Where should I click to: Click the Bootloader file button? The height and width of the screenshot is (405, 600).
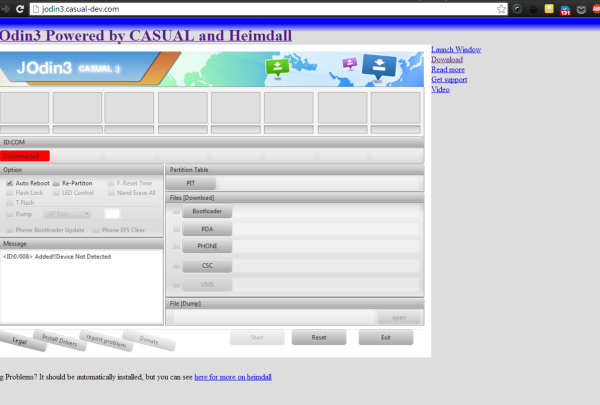(207, 211)
